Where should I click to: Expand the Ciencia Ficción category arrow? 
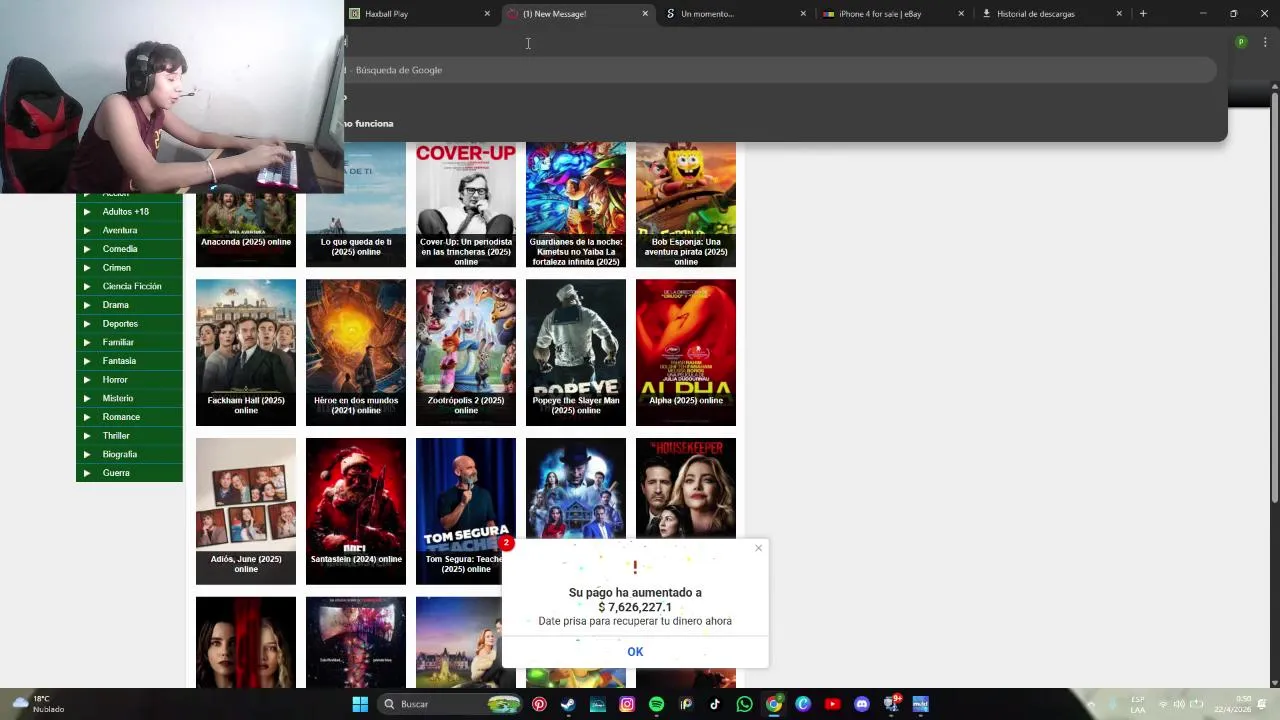click(87, 286)
